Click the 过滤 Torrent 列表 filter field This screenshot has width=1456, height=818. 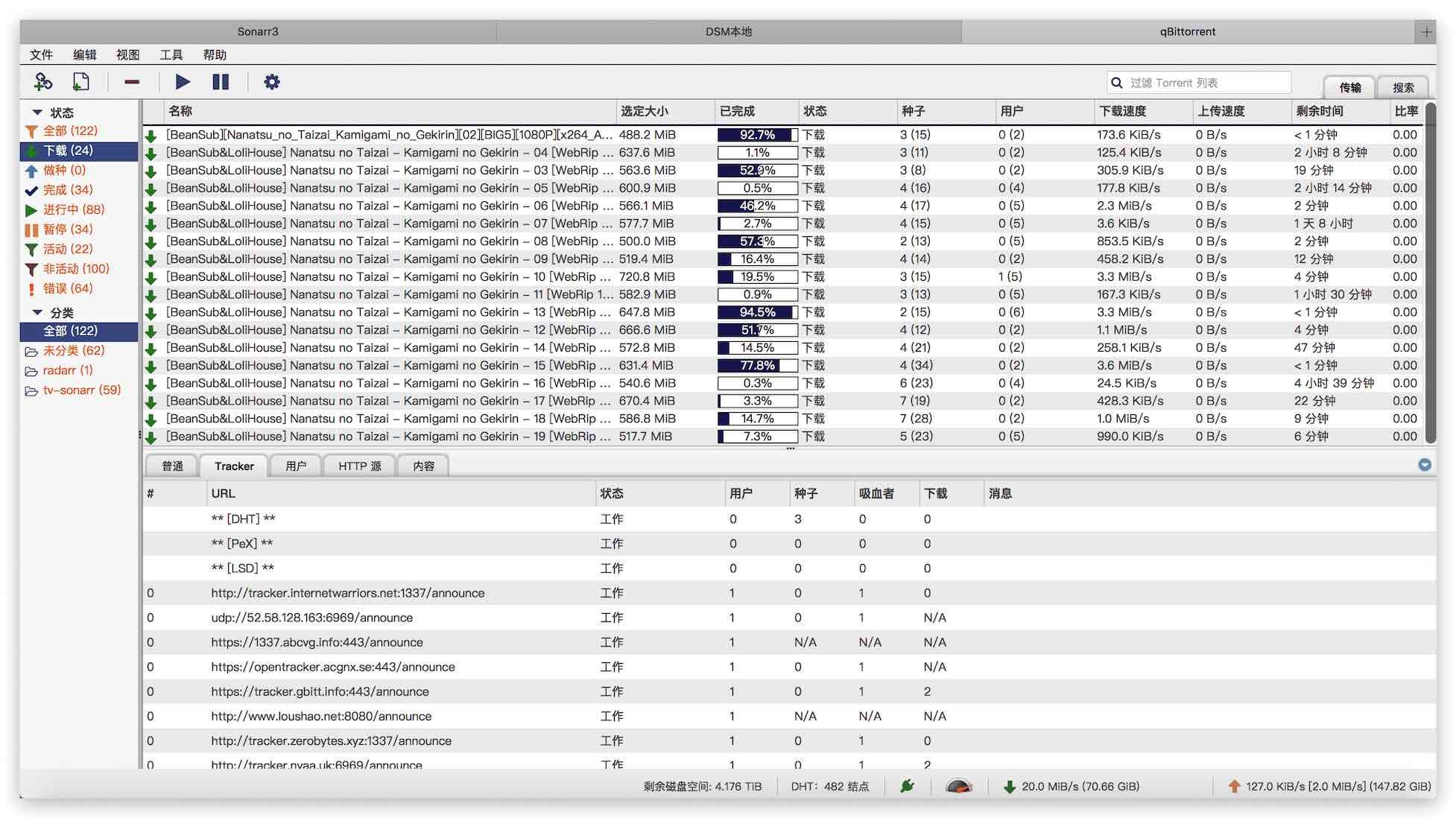point(1207,83)
